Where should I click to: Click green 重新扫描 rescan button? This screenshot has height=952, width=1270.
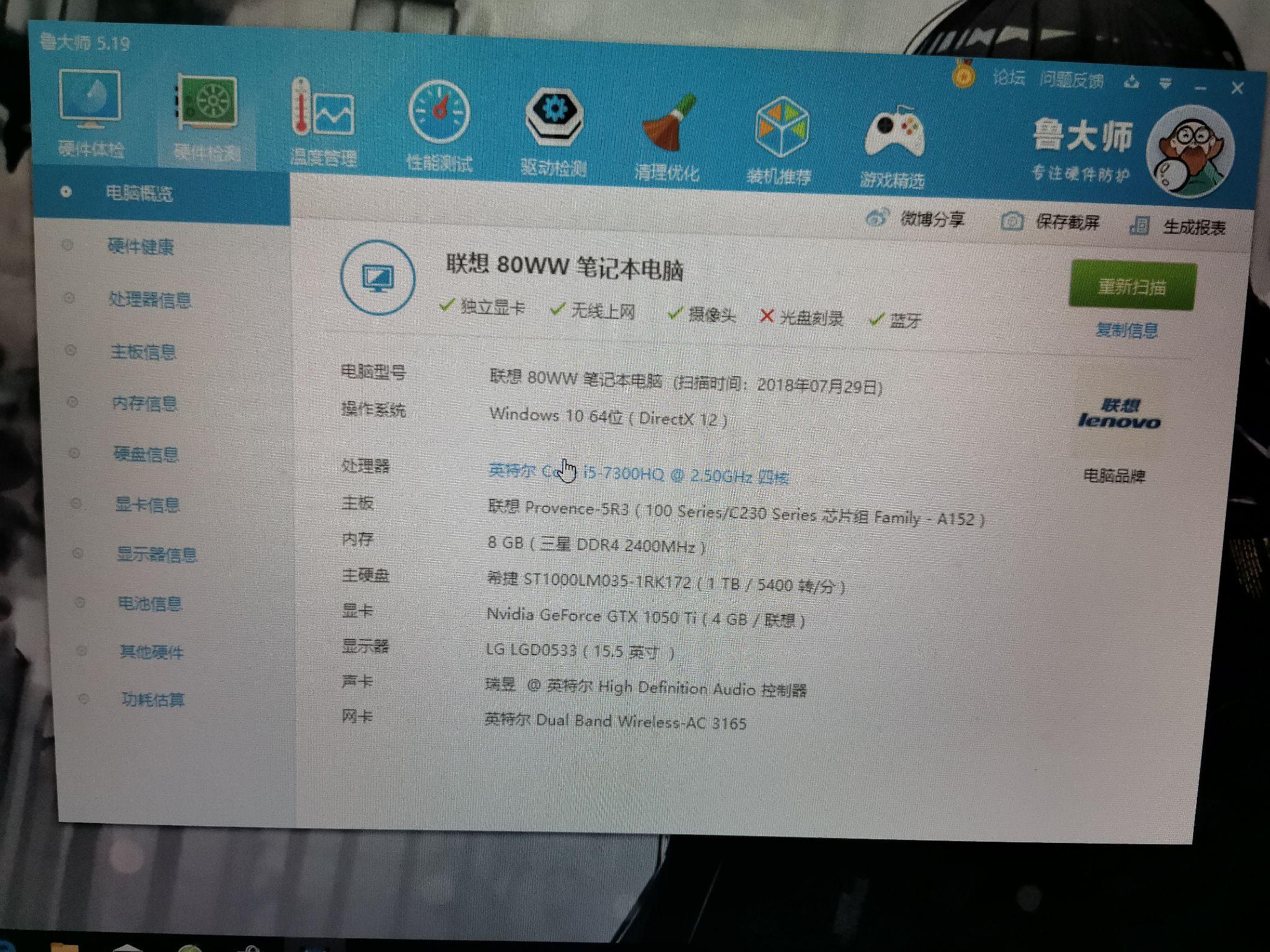point(1133,286)
